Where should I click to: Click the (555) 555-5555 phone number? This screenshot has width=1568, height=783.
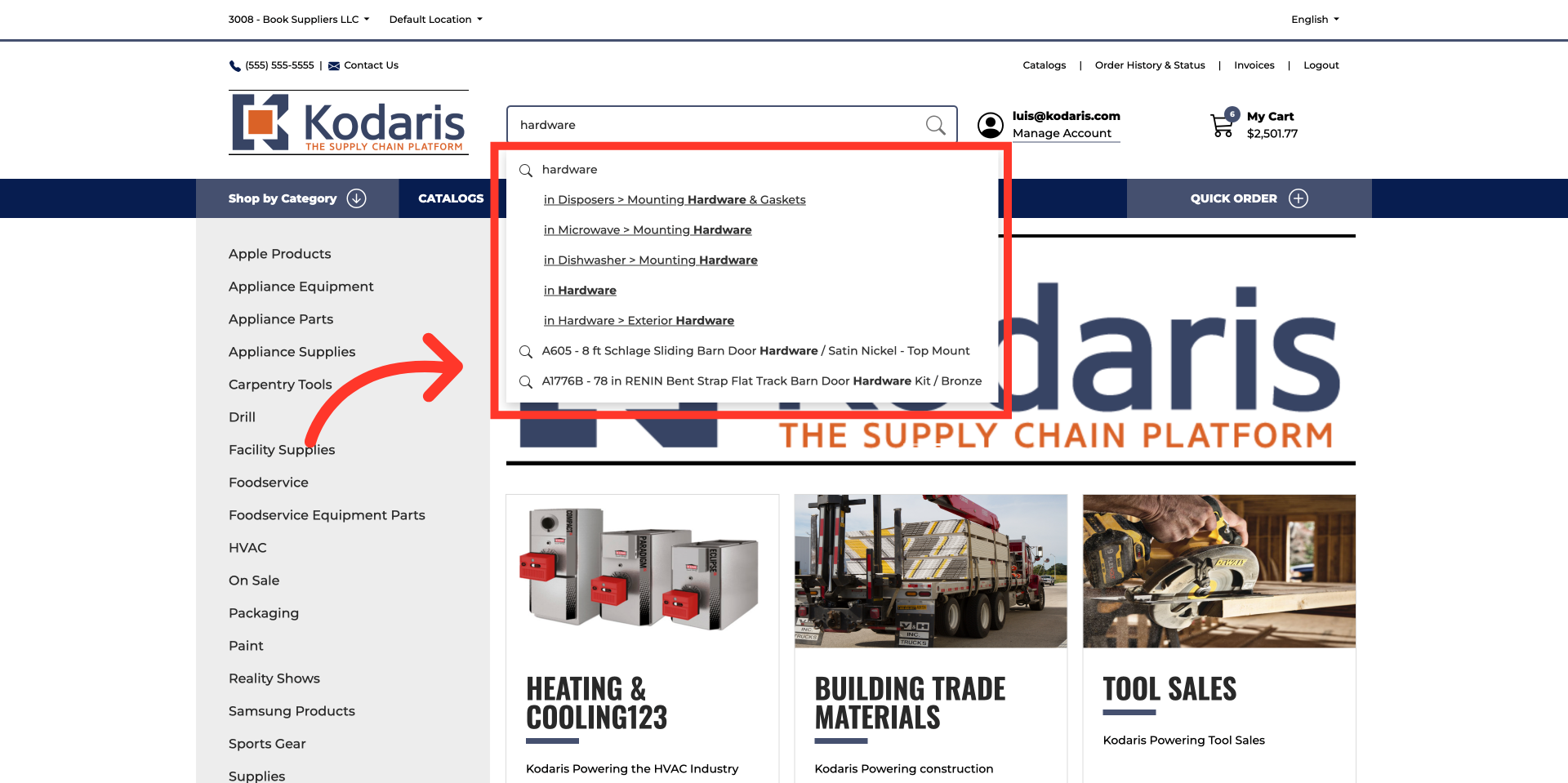(279, 65)
